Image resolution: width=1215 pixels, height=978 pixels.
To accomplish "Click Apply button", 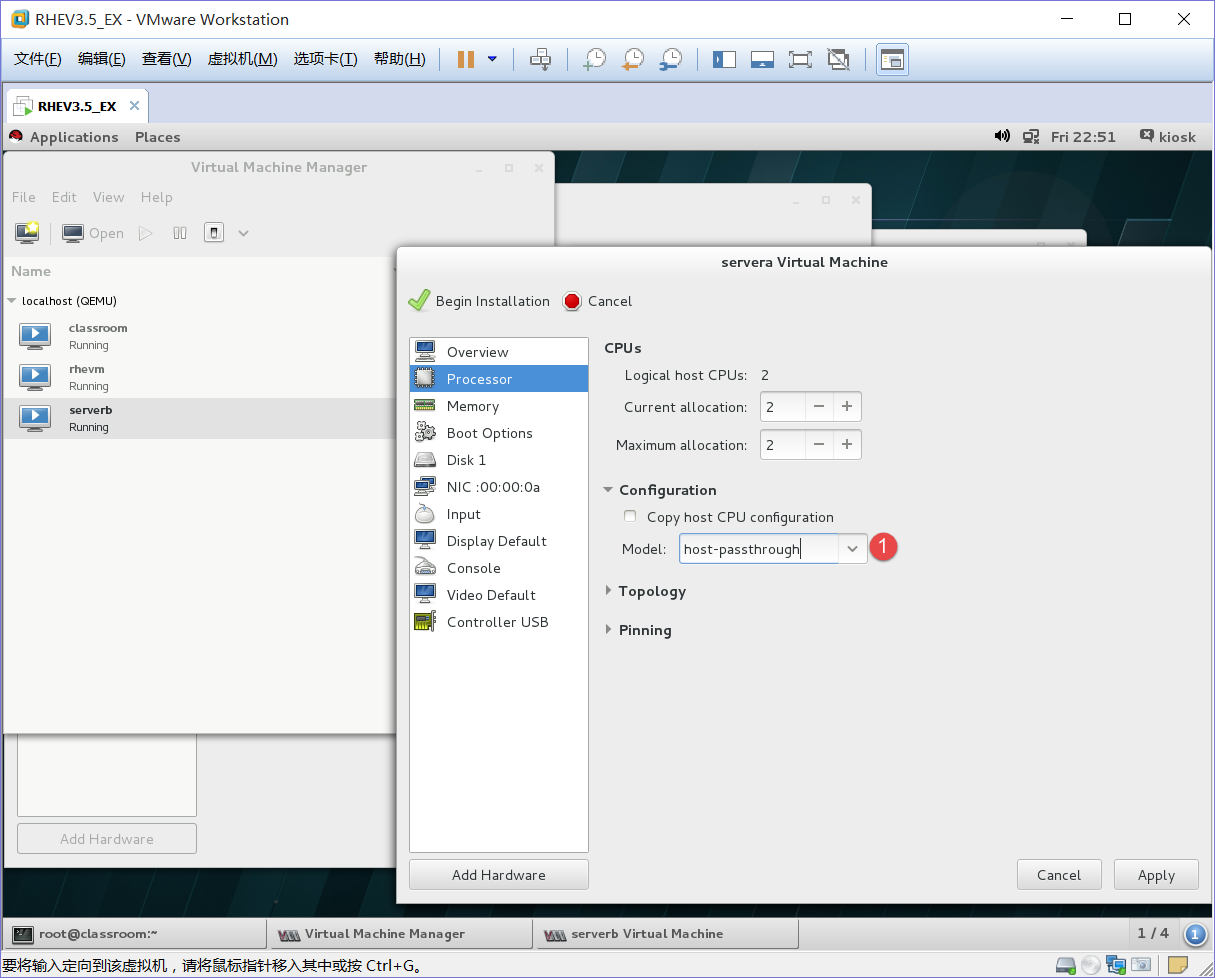I will (x=1156, y=875).
